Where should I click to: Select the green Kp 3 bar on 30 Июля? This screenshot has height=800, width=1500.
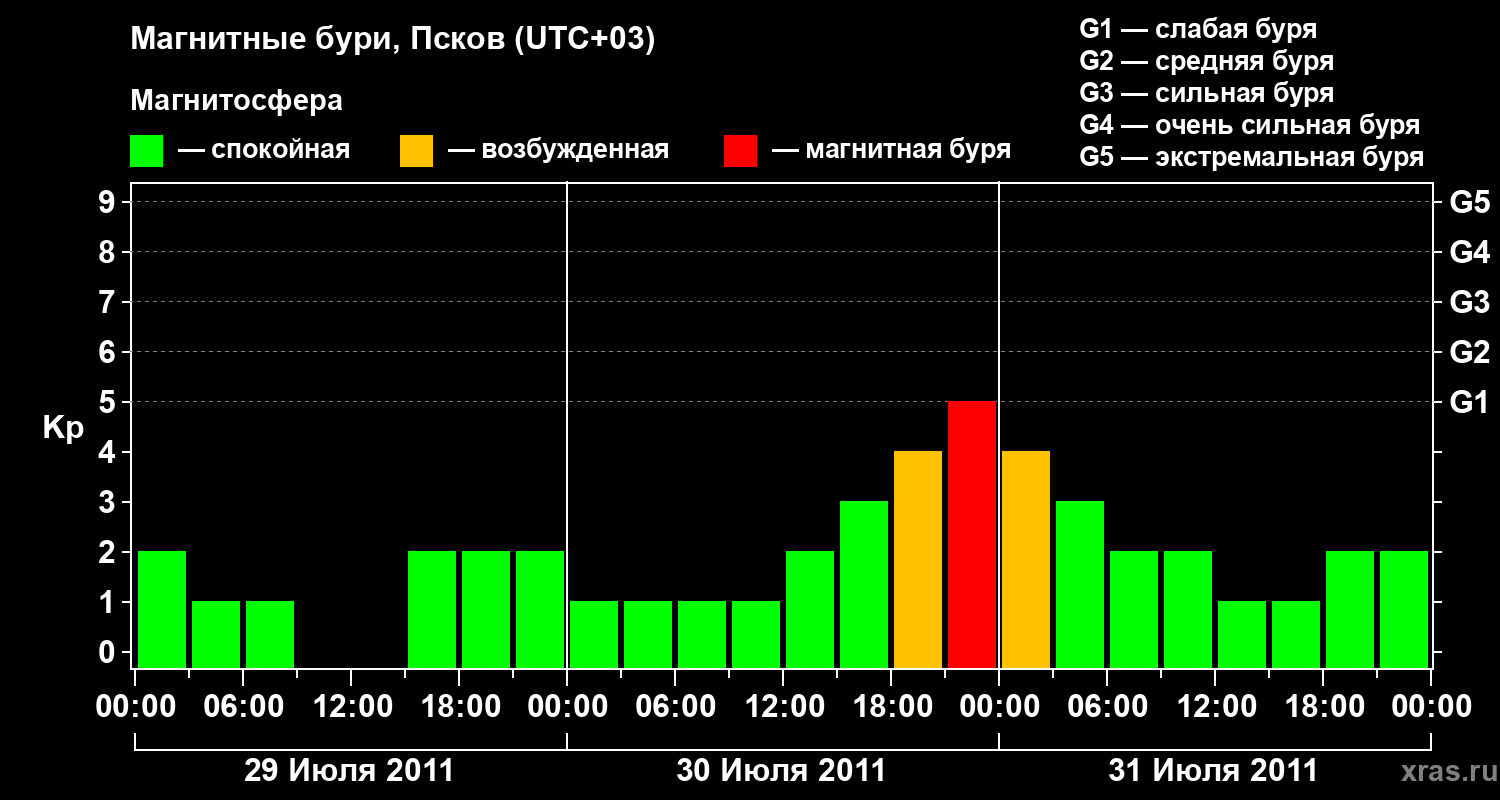[x=864, y=584]
